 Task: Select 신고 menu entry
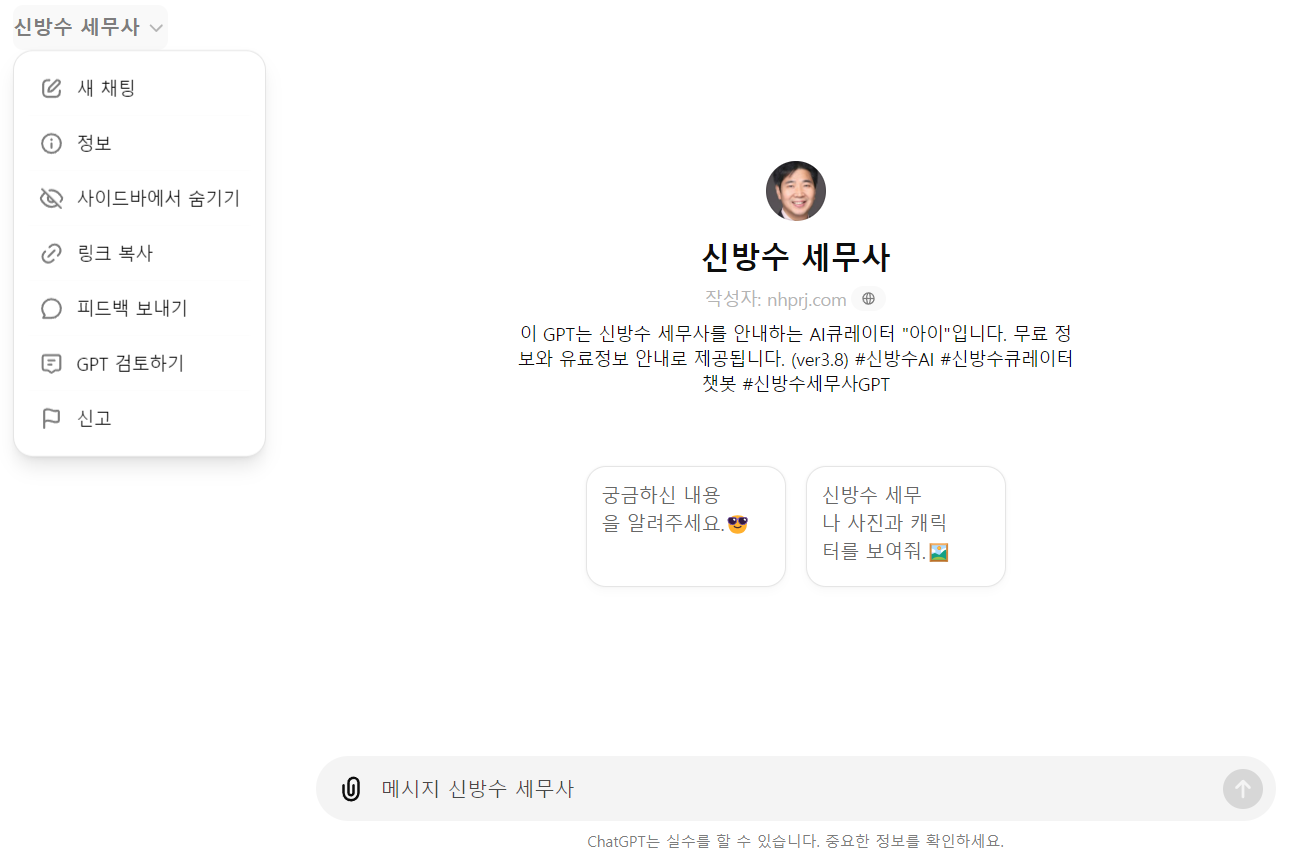[139, 419]
